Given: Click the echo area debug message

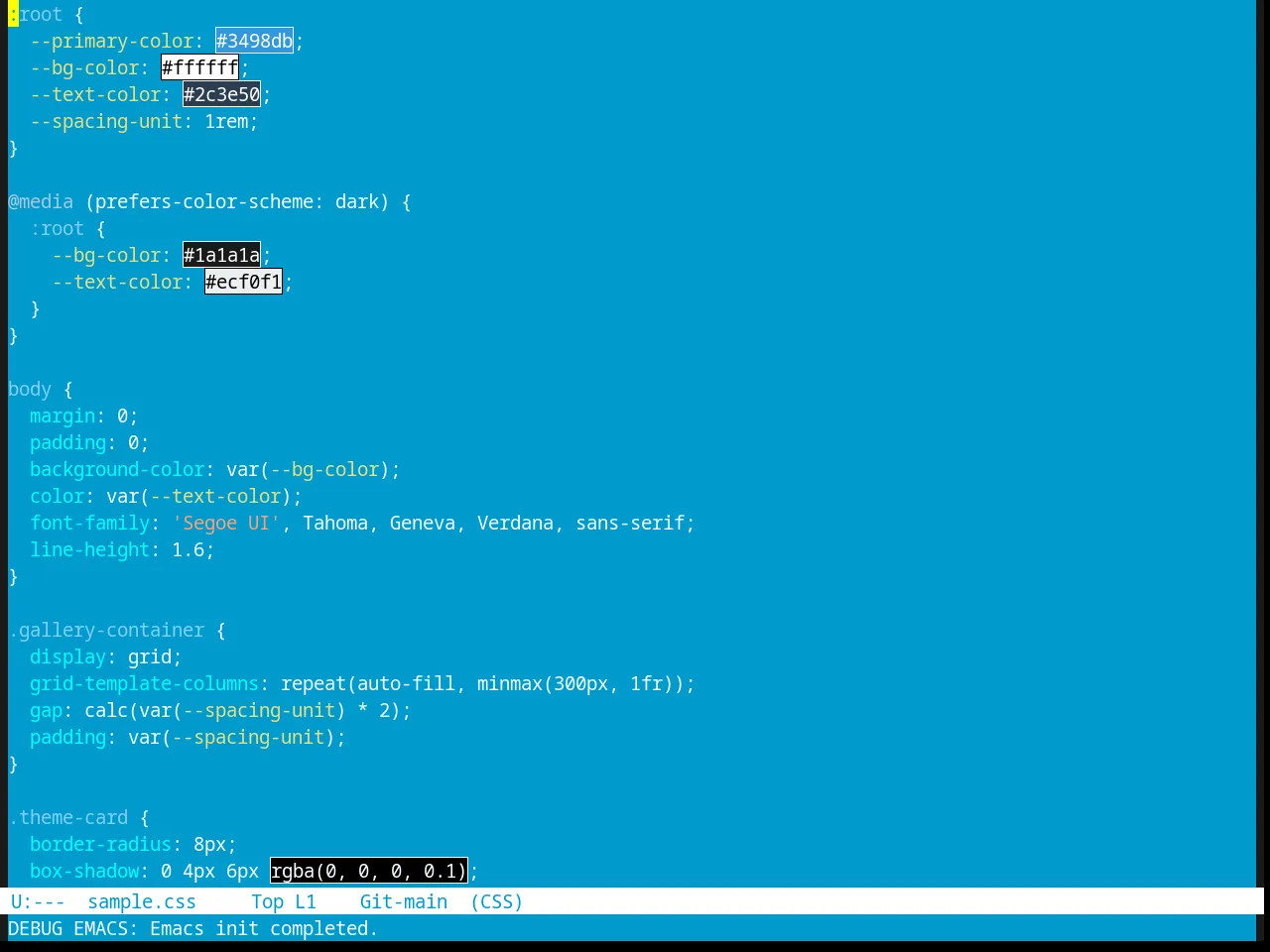Looking at the screenshot, I should click(192, 928).
